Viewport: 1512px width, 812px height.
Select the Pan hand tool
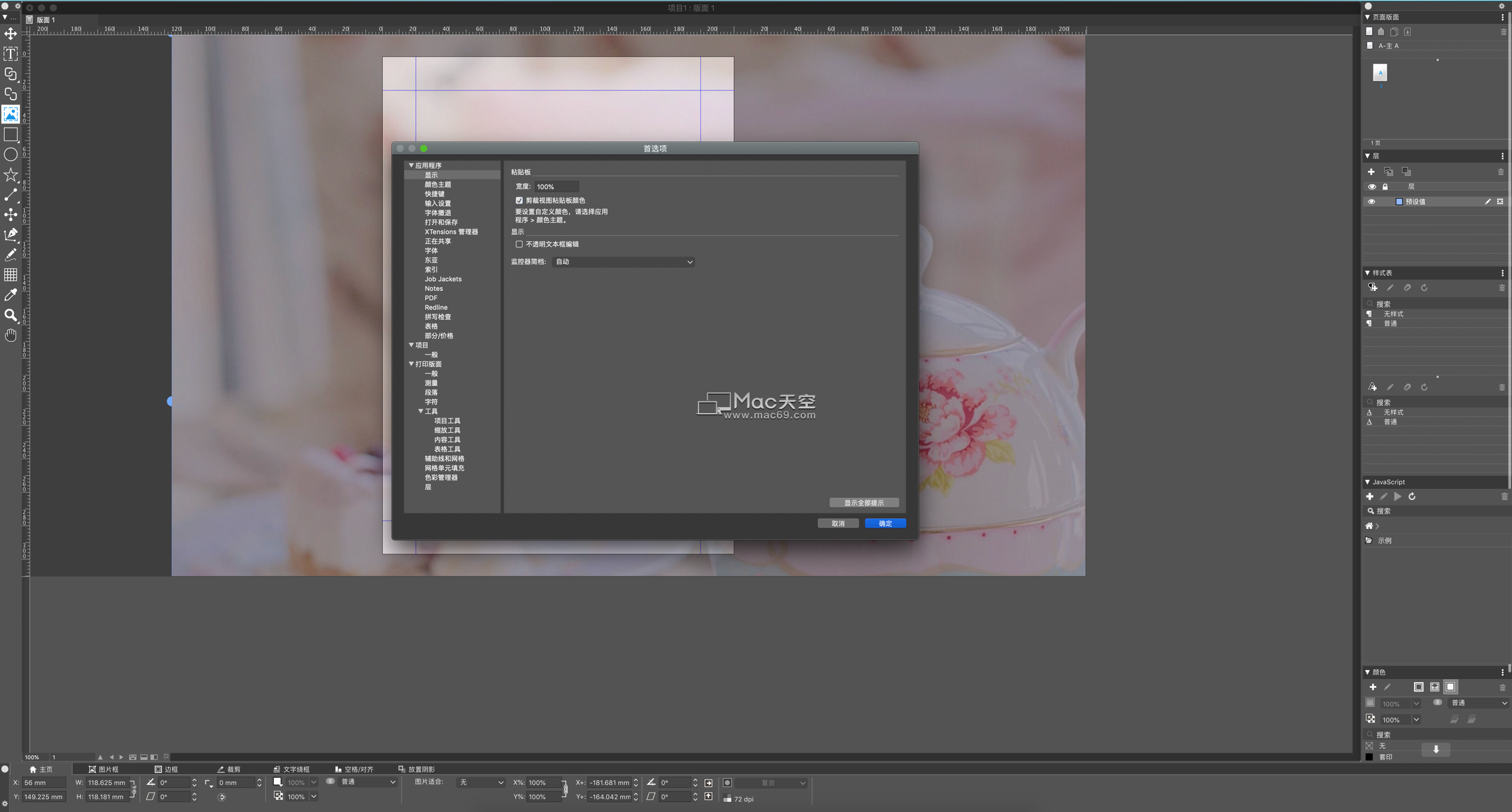[11, 335]
